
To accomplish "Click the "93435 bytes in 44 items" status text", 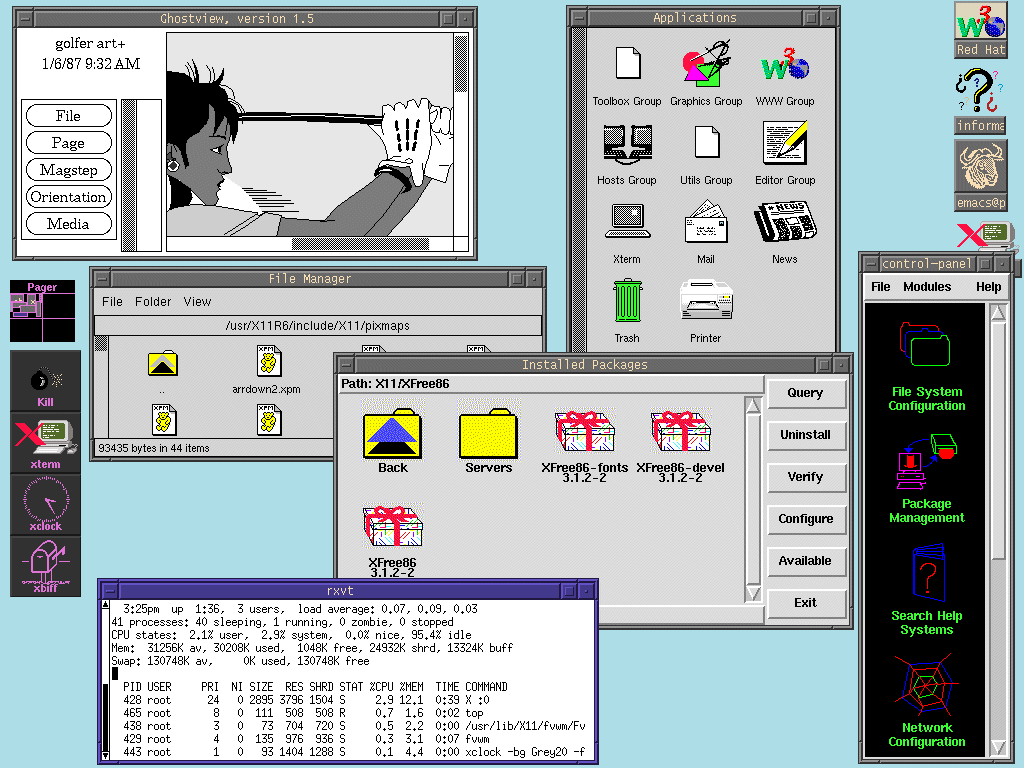I will (x=154, y=448).
